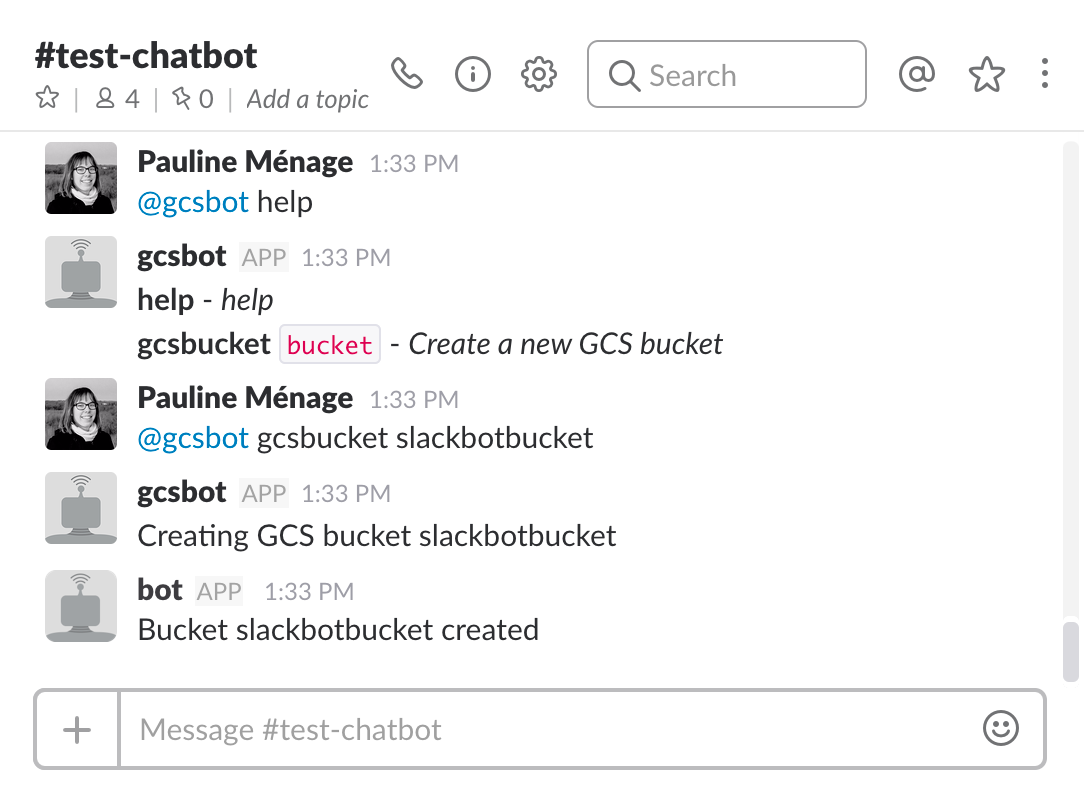Viewport: 1084px width, 809px height.
Task: Open the @gcsbot mention link
Action: pyautogui.click(x=193, y=201)
